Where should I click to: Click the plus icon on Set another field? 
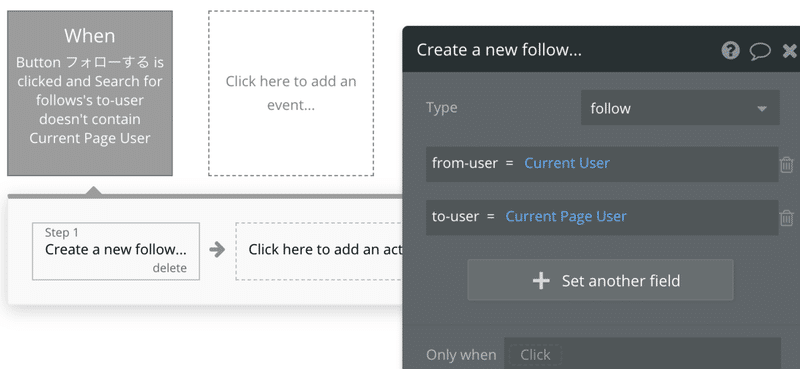541,281
